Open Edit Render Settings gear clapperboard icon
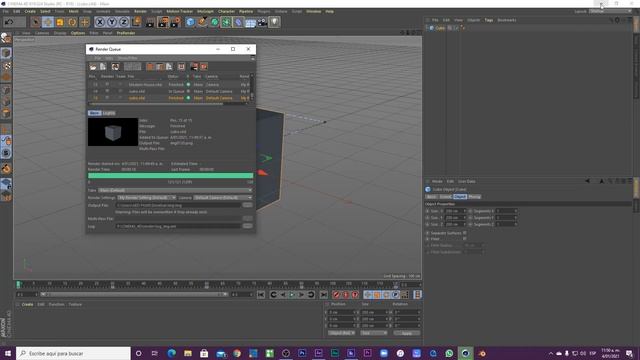Image resolution: width=640 pixels, height=360 pixels. 176,22
